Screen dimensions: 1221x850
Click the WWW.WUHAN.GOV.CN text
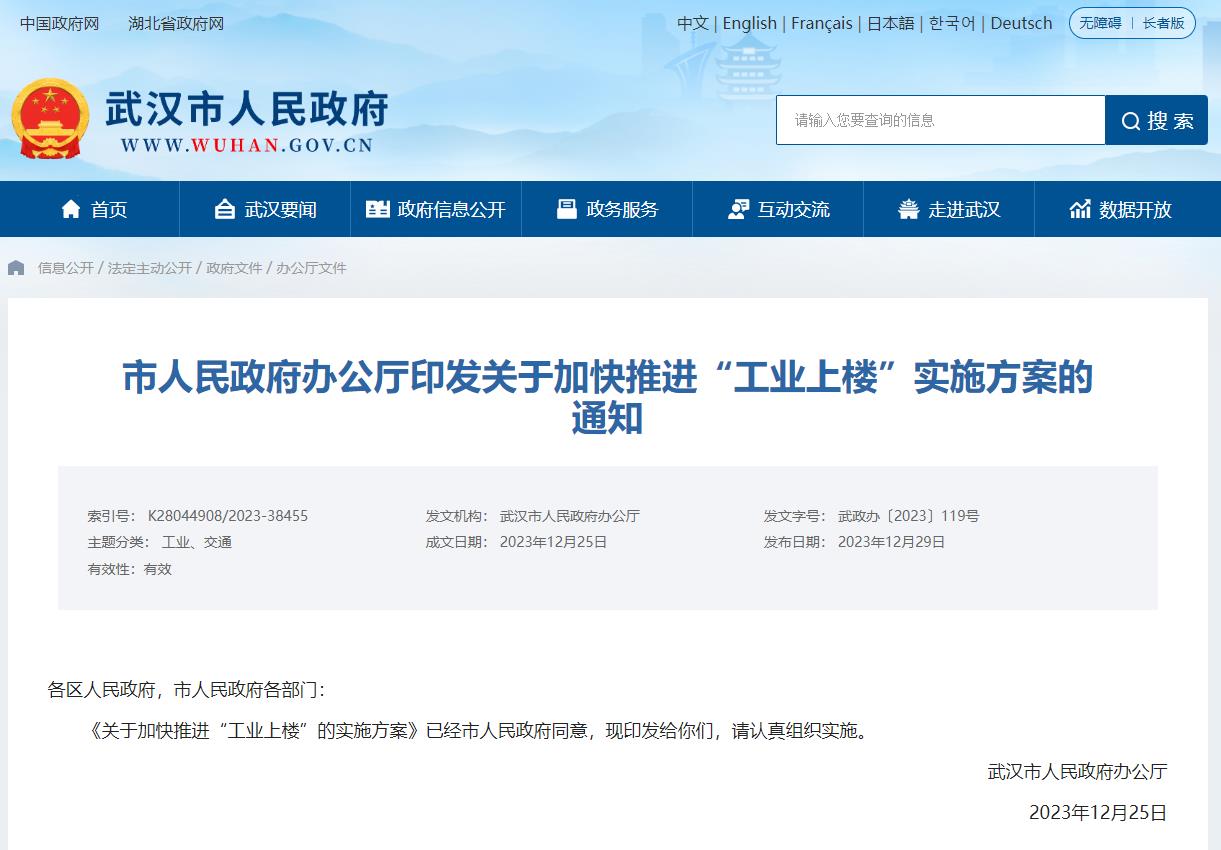[246, 145]
